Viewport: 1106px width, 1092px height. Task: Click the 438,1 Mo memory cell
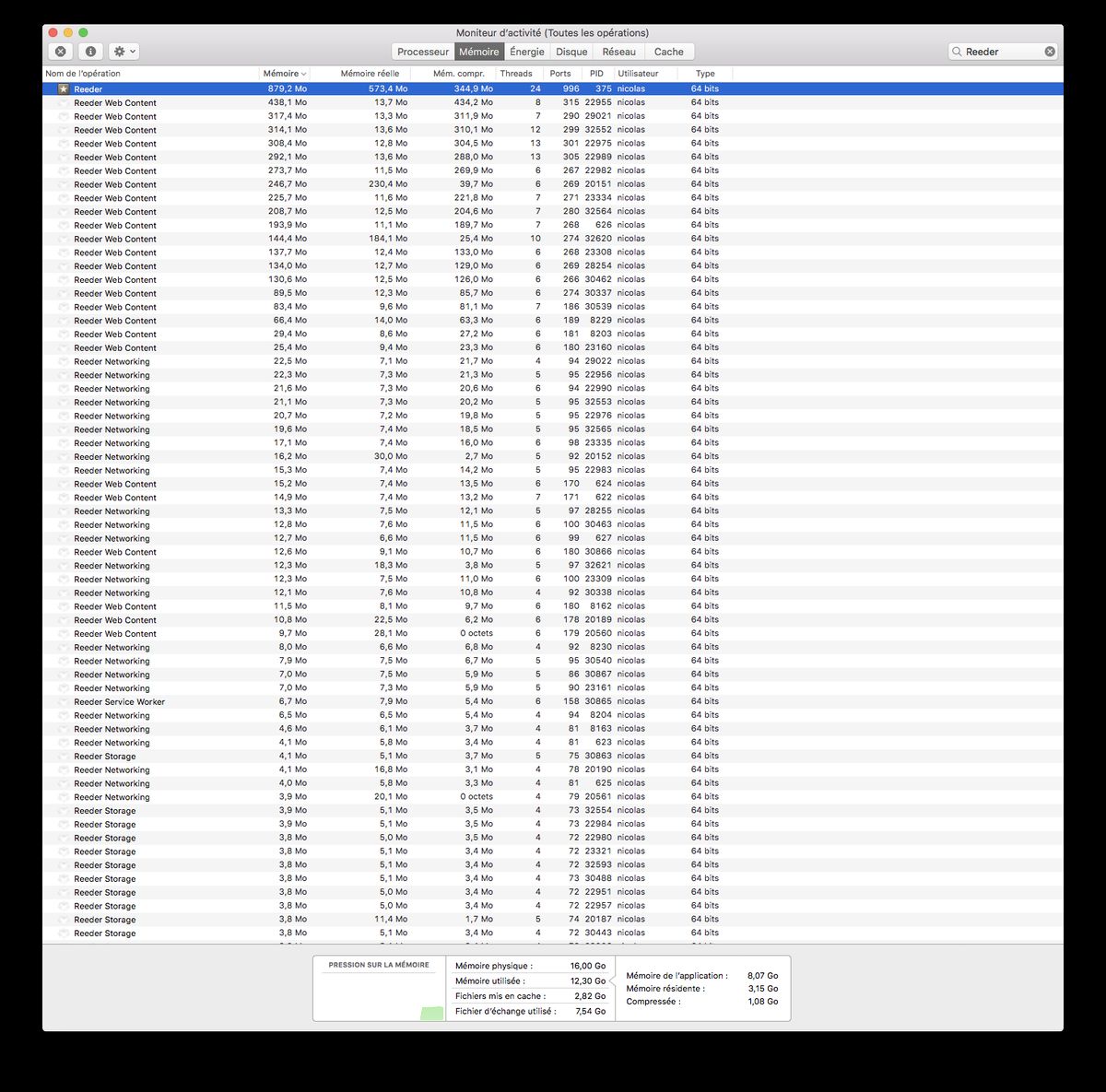point(288,102)
